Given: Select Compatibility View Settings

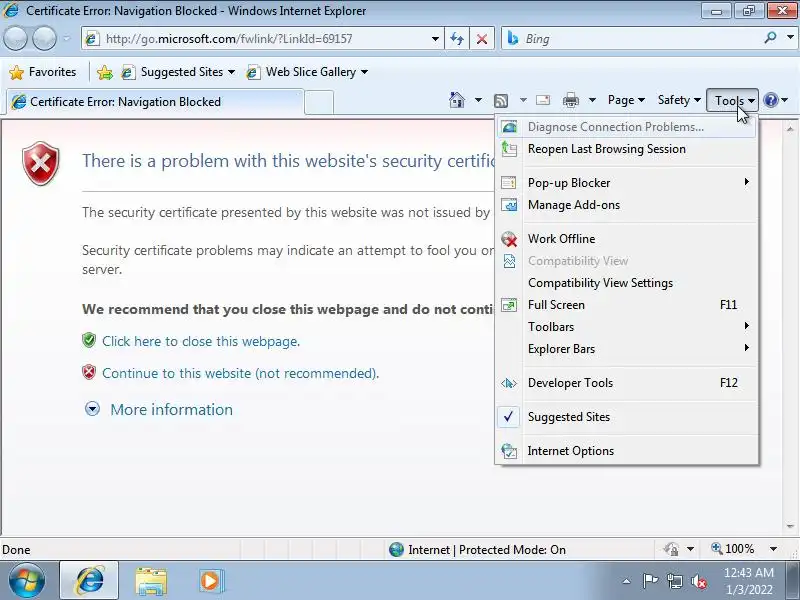Looking at the screenshot, I should click(627, 283).
